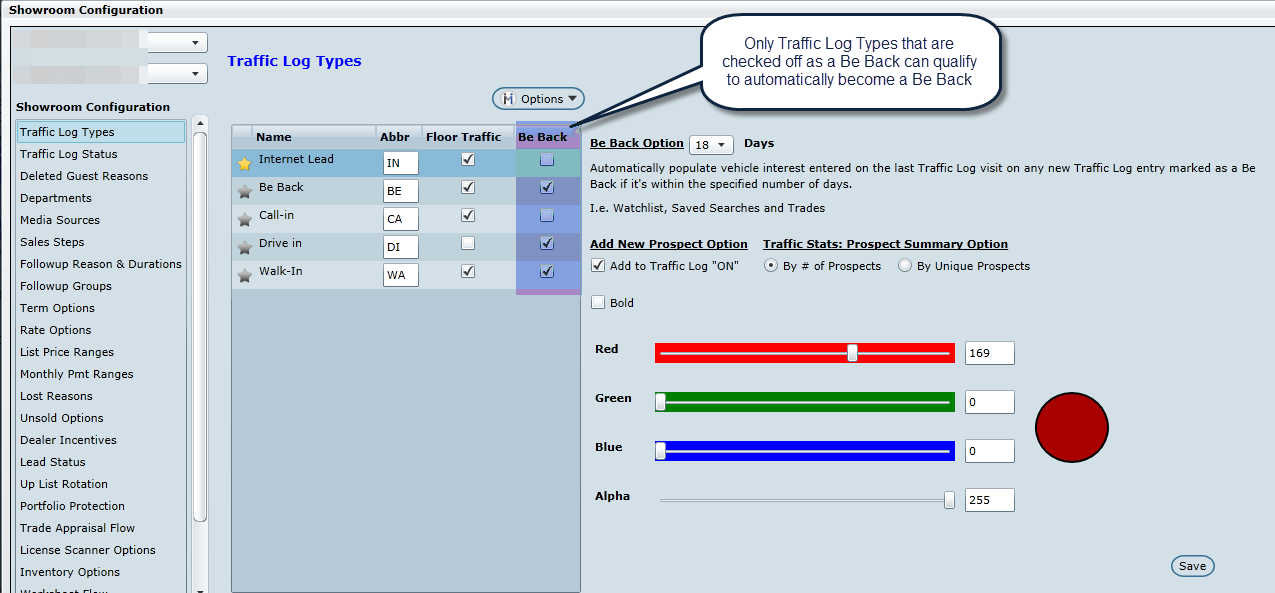Click the gold star beside Internet Lead
Screen dimensions: 1275x593
(244, 164)
